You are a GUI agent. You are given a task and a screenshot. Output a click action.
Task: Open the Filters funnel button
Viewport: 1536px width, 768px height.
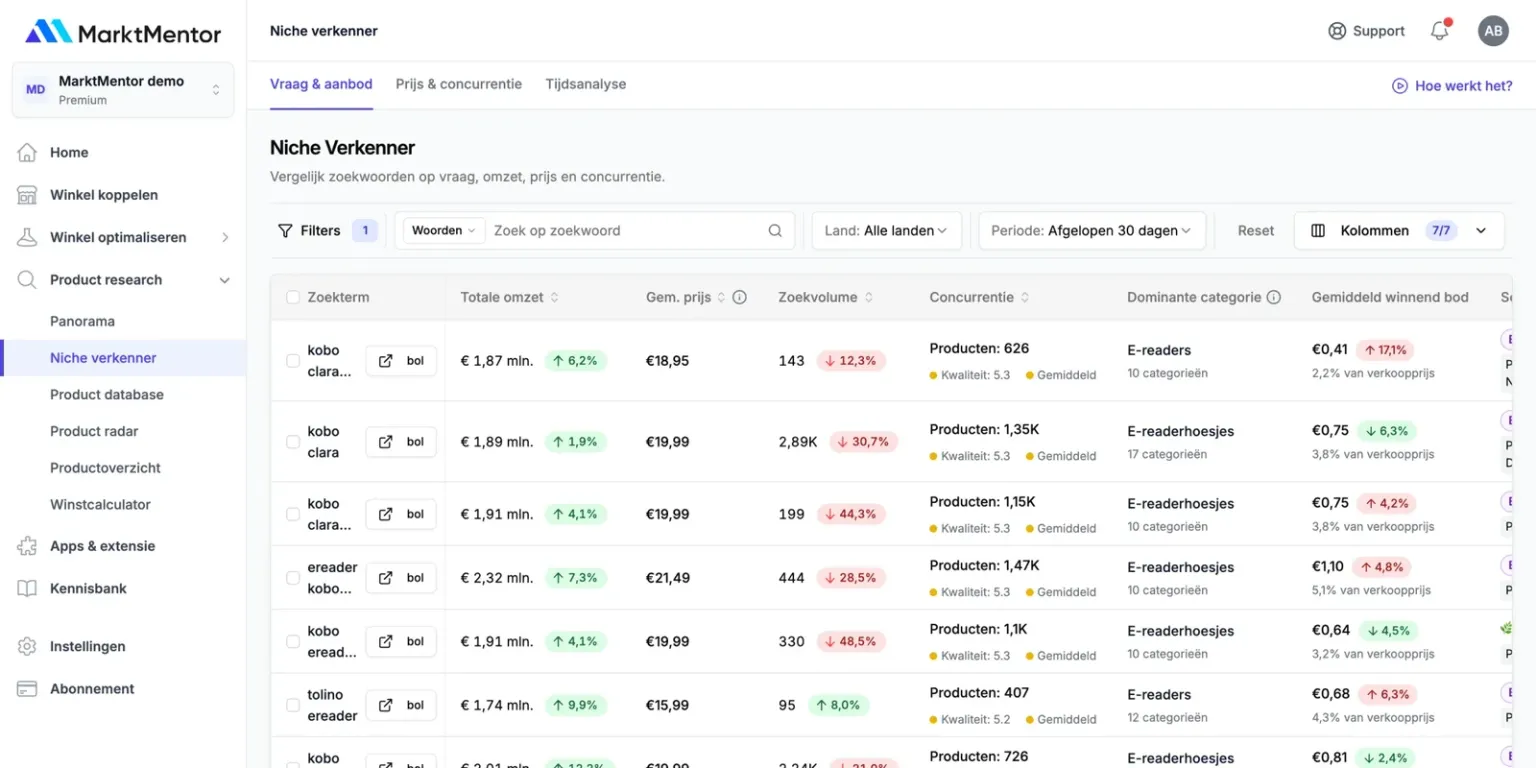click(309, 230)
